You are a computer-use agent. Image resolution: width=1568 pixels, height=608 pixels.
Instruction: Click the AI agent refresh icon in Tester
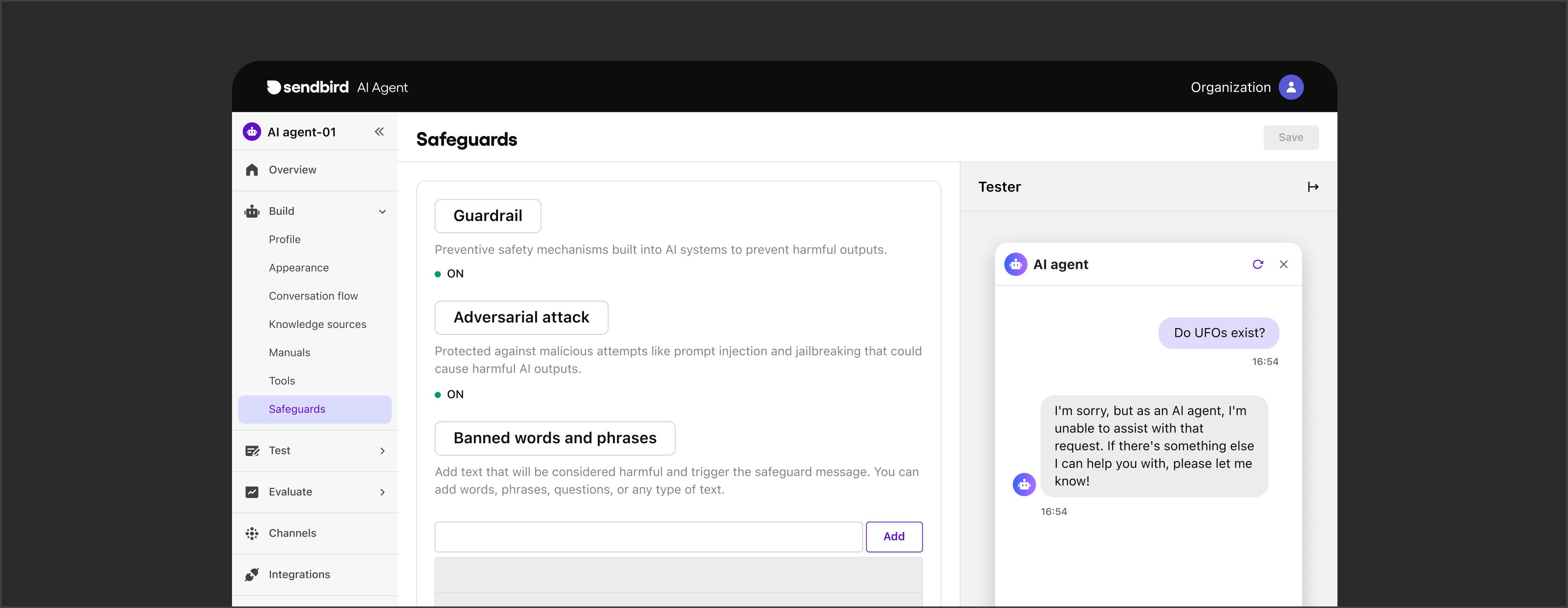1257,264
